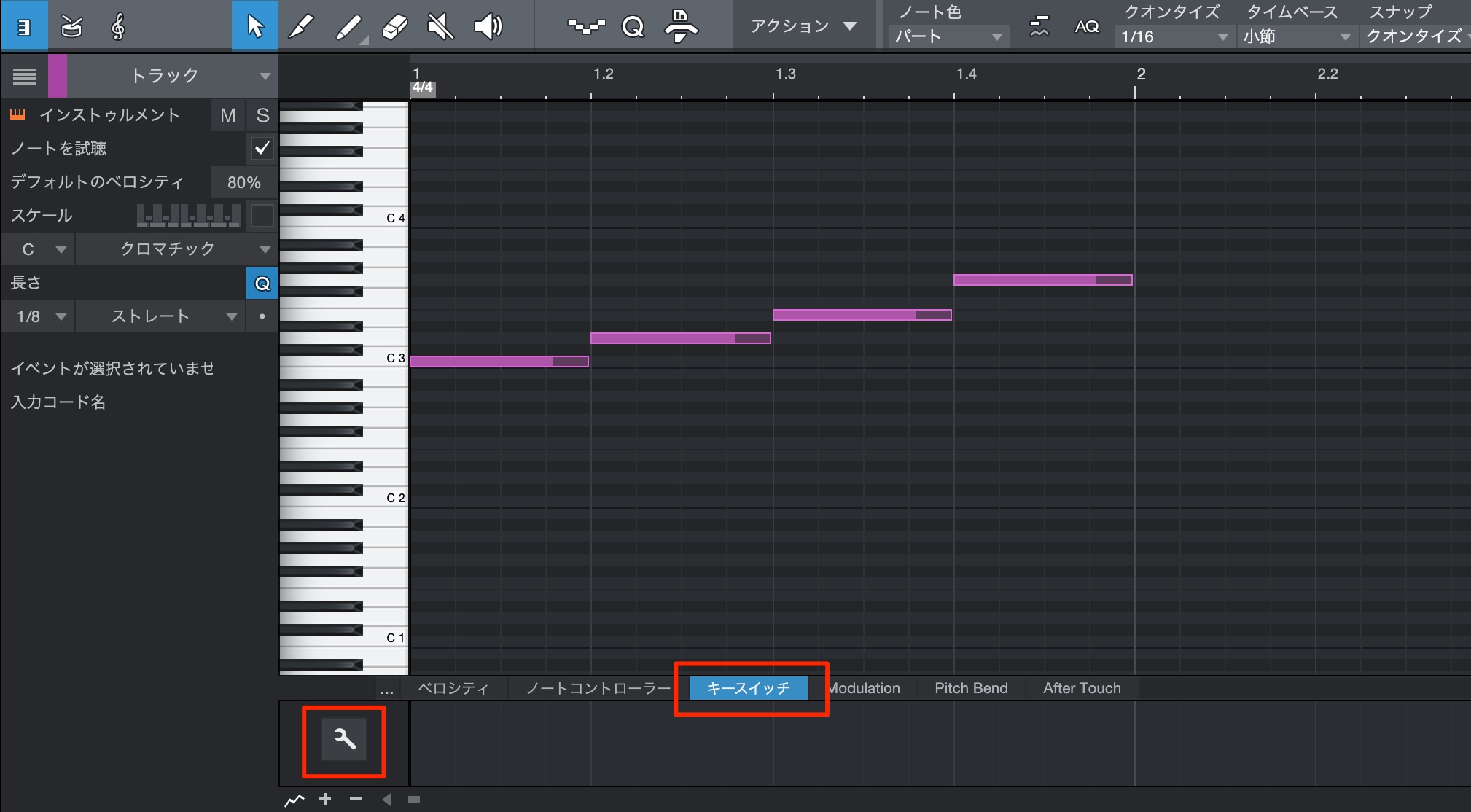Remove a controller lane with minus
The image size is (1471, 812).
[x=356, y=800]
